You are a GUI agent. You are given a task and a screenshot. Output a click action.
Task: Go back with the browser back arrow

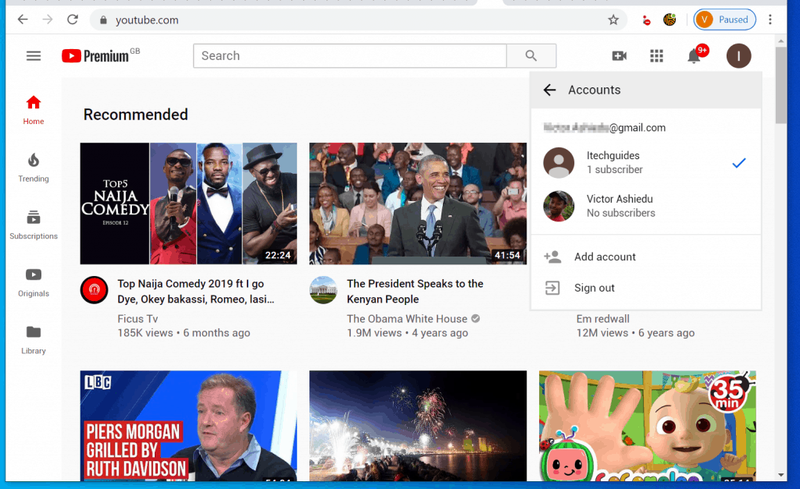tap(22, 20)
